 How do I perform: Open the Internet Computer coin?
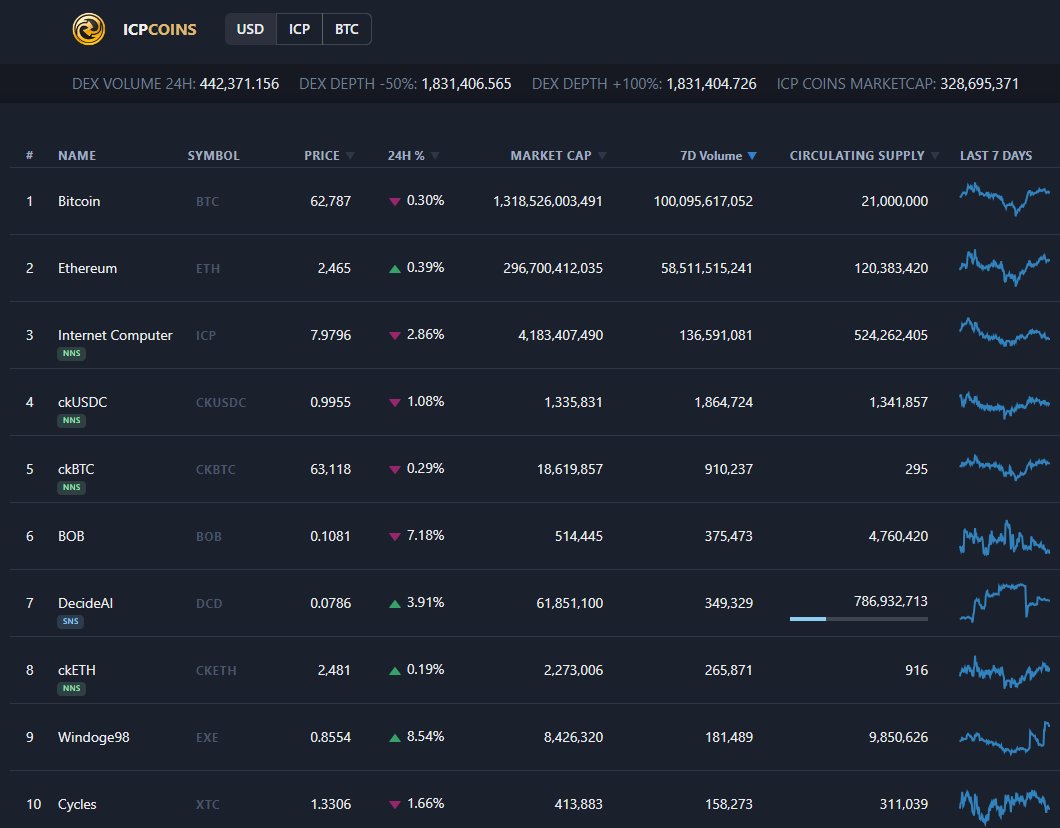coord(115,335)
